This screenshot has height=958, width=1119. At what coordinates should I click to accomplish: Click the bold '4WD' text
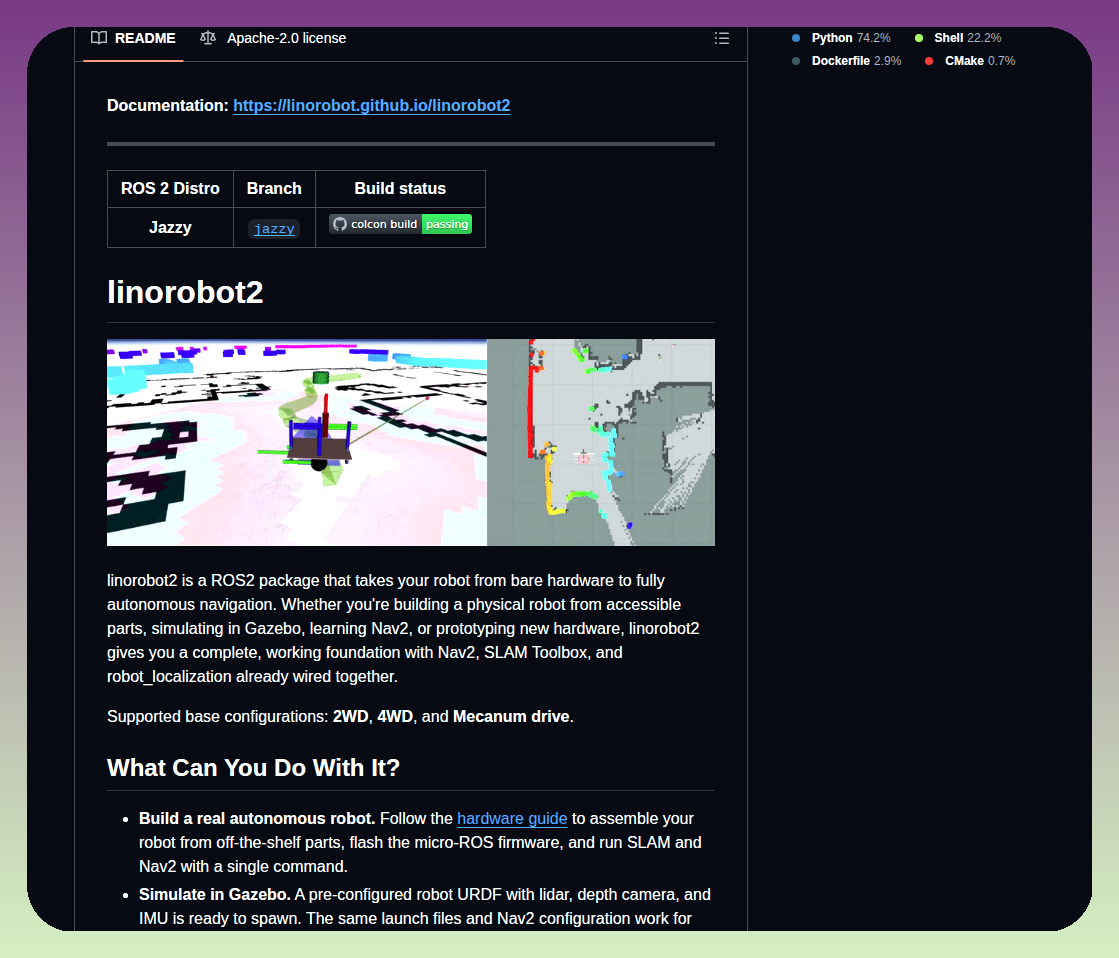click(x=395, y=717)
